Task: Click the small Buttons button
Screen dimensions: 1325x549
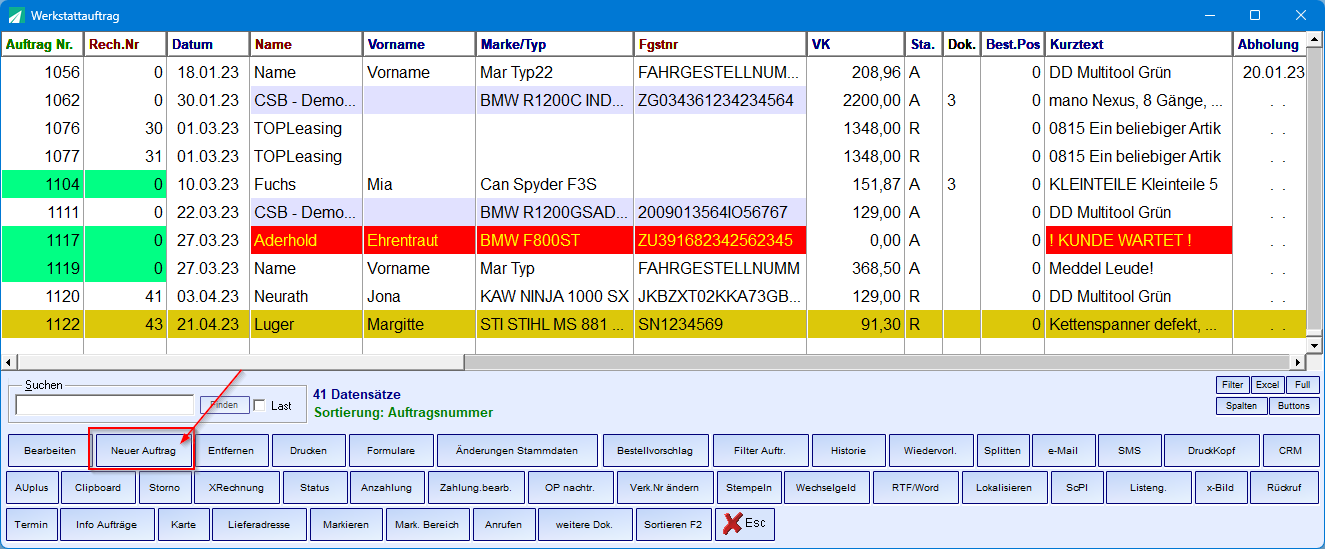Action: point(1294,406)
